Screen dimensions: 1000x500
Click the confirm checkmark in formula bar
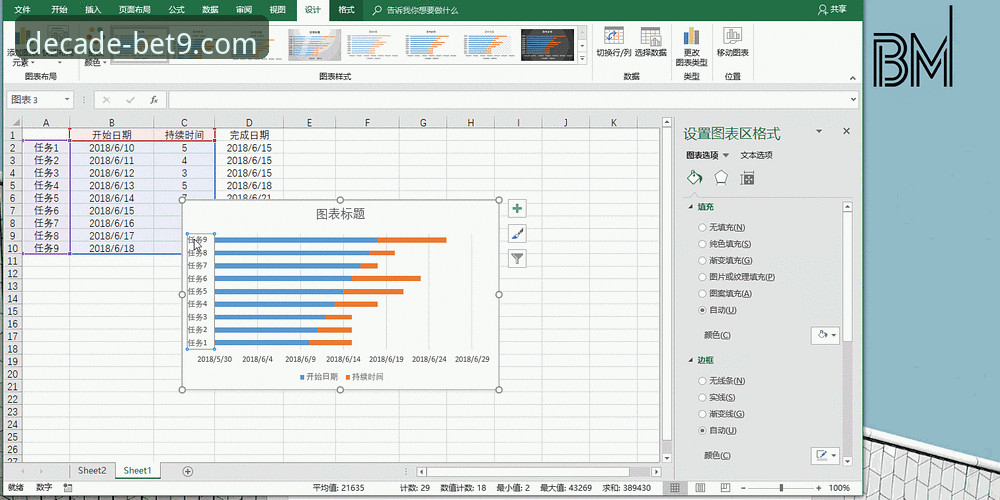point(130,100)
